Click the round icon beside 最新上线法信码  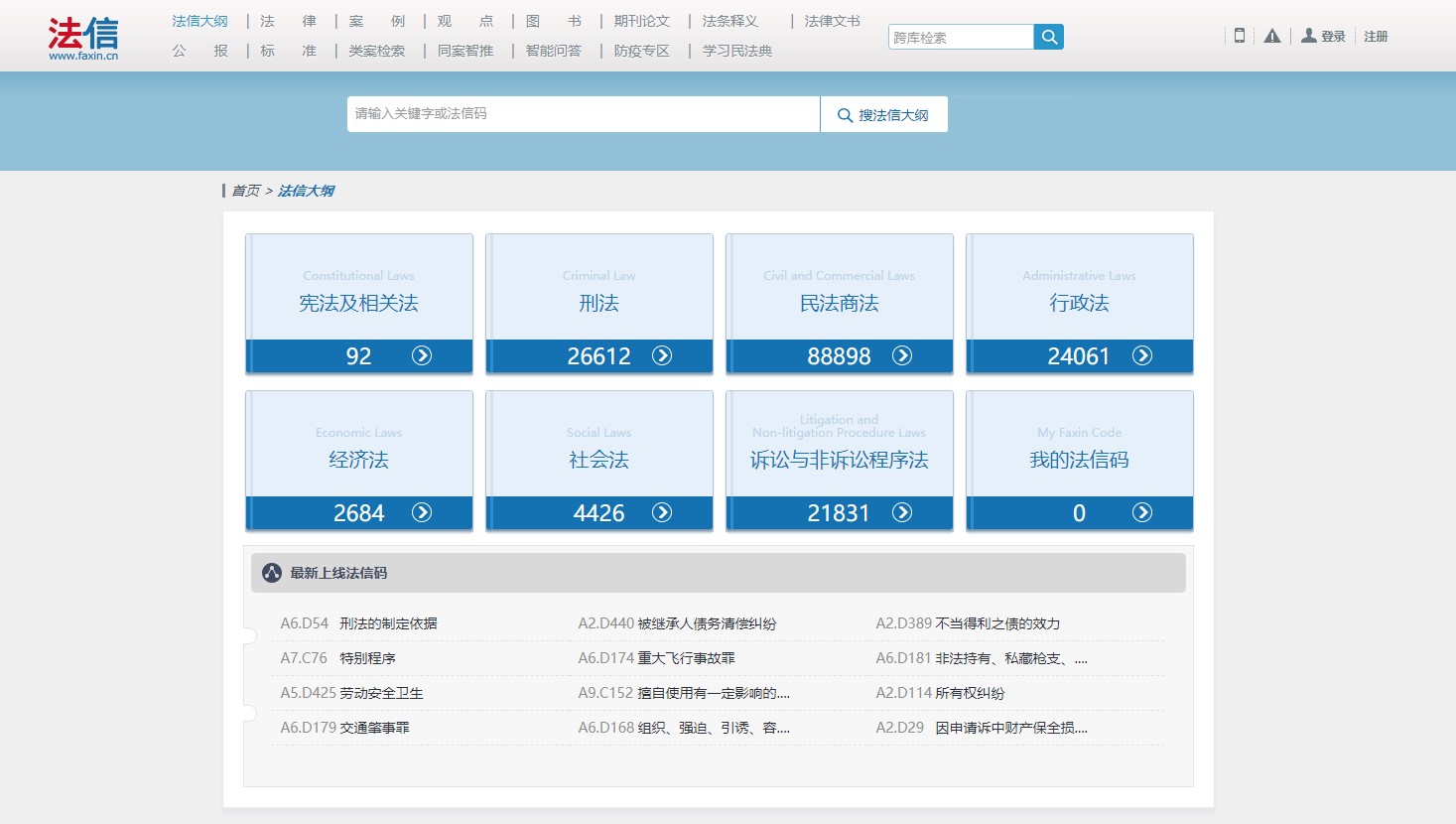pos(272,573)
